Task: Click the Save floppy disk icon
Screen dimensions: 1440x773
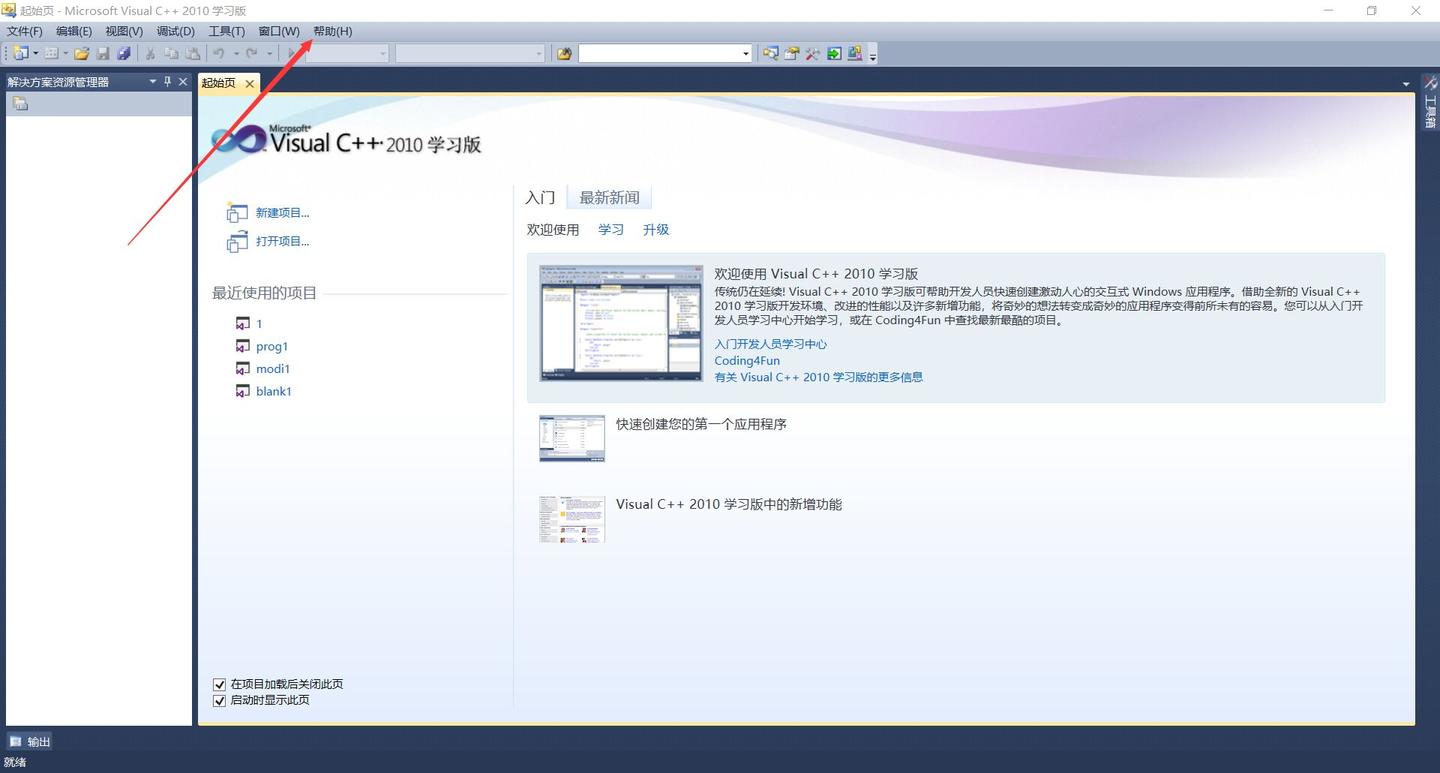Action: click(103, 53)
